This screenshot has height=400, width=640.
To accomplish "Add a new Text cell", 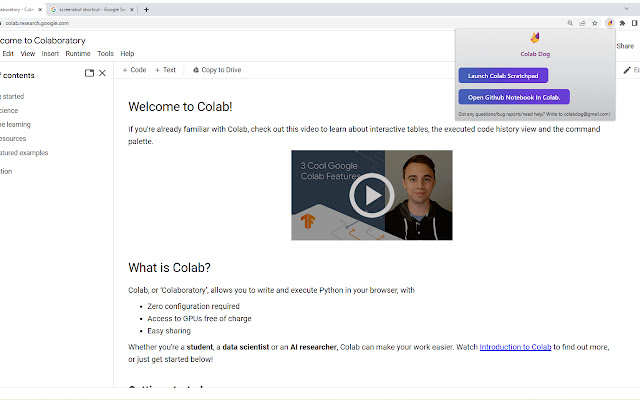I will (165, 70).
